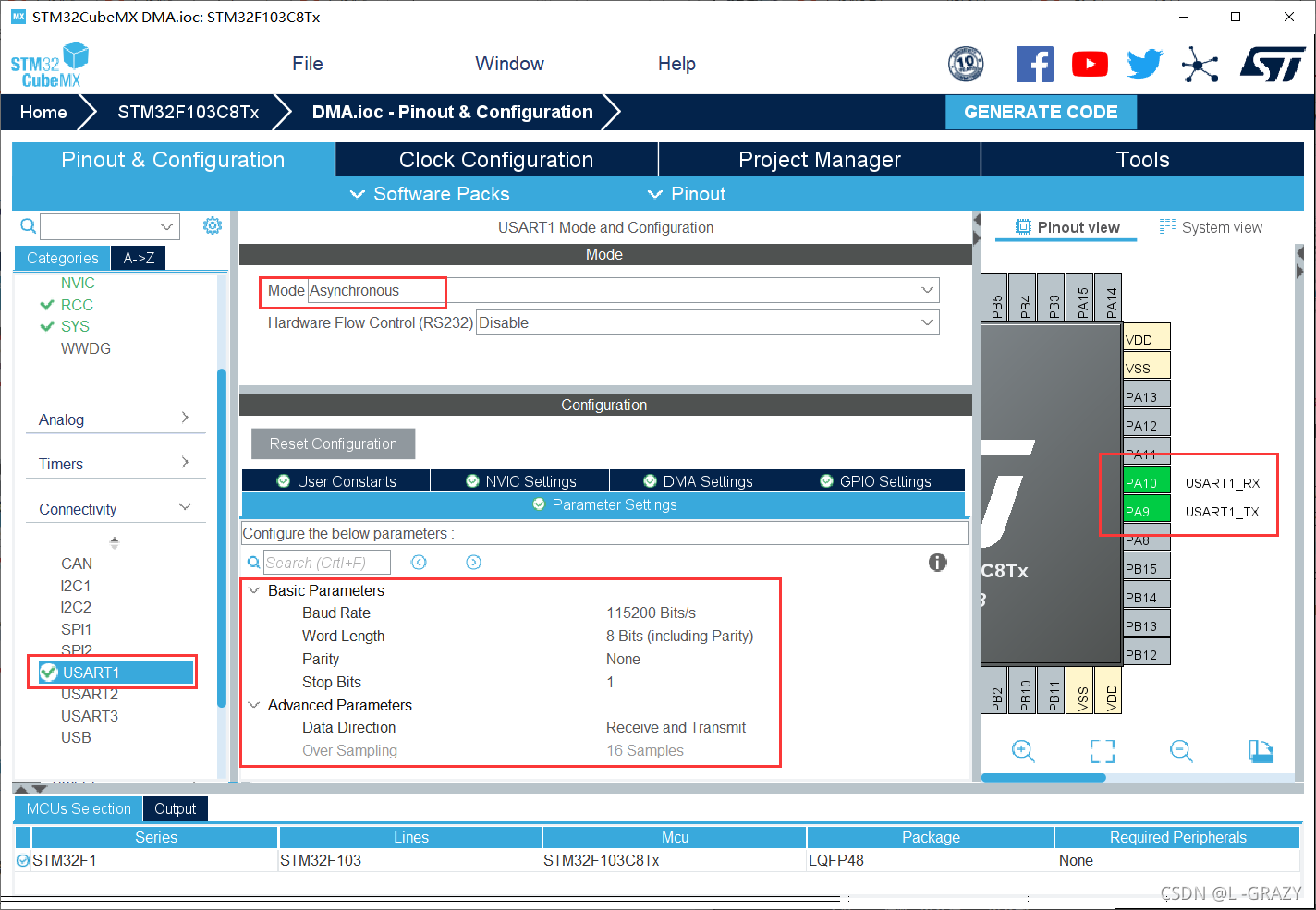Click the PB14 pin on the chip

(1147, 597)
